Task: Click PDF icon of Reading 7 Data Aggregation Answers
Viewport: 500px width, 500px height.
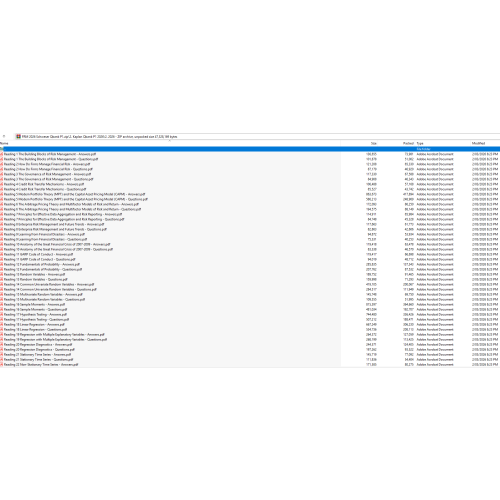Action: [x=2, y=214]
